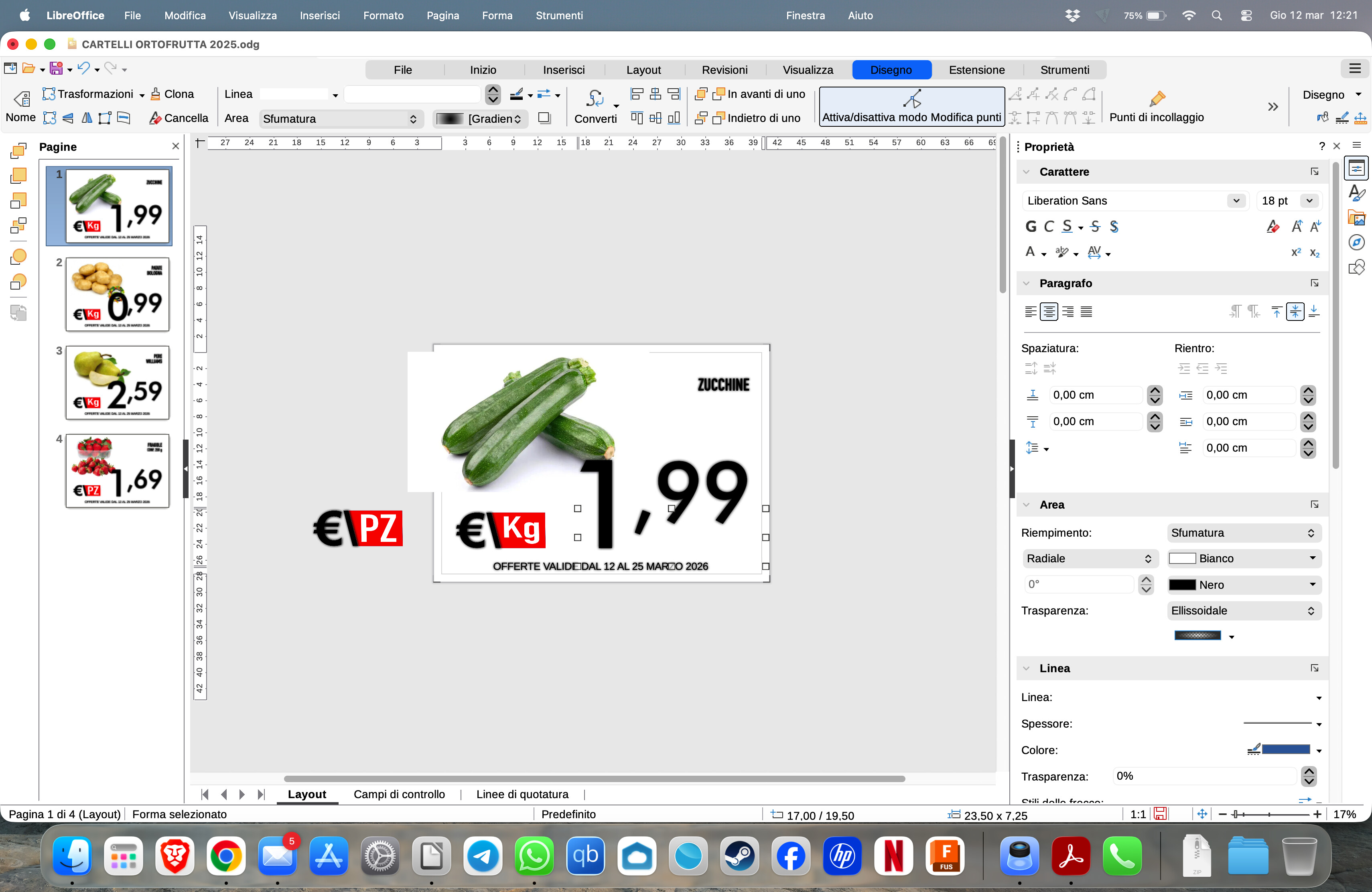Open the Formato menu
The image size is (1372, 892).
[x=383, y=16]
